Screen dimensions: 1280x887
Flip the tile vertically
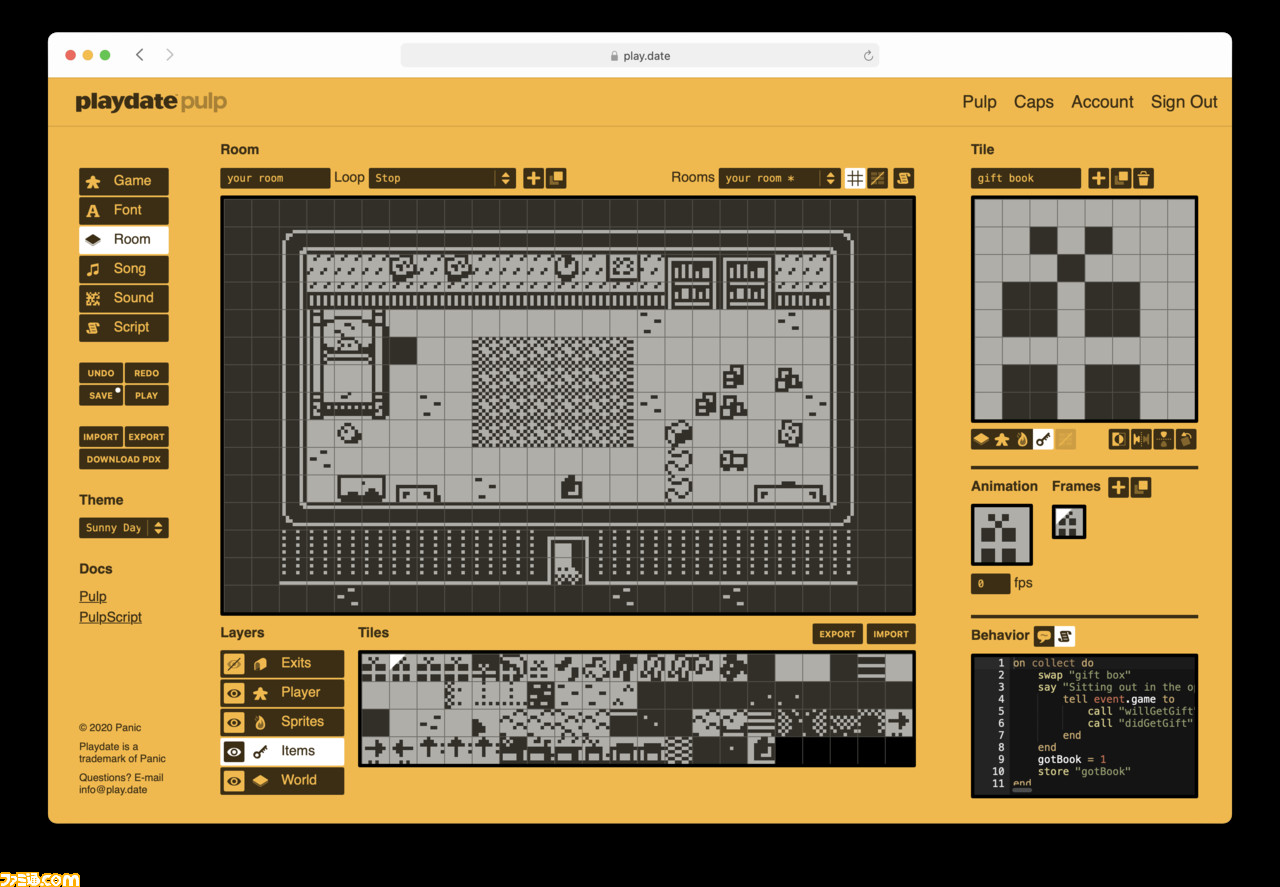click(x=1163, y=439)
